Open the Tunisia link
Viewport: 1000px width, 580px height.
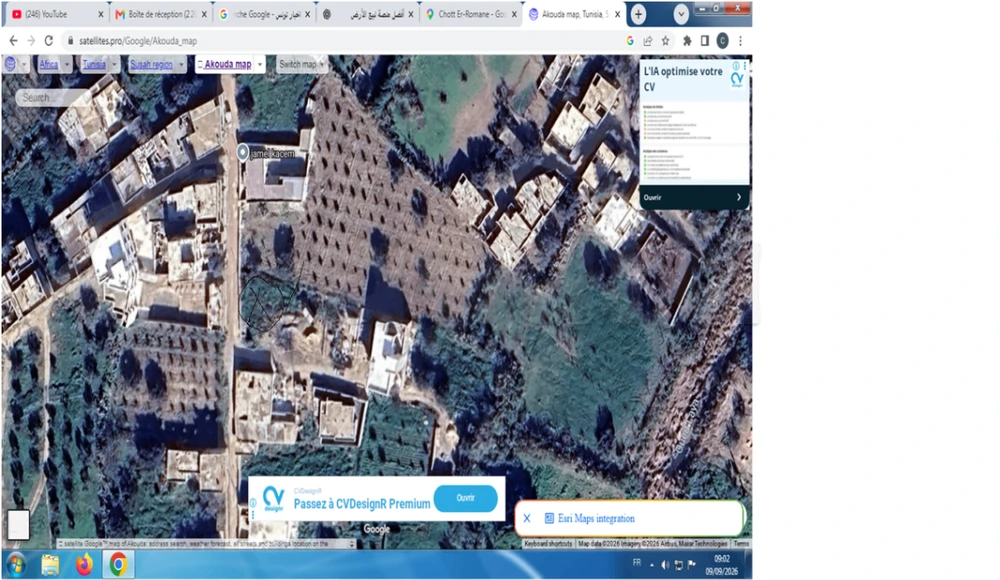pos(94,64)
